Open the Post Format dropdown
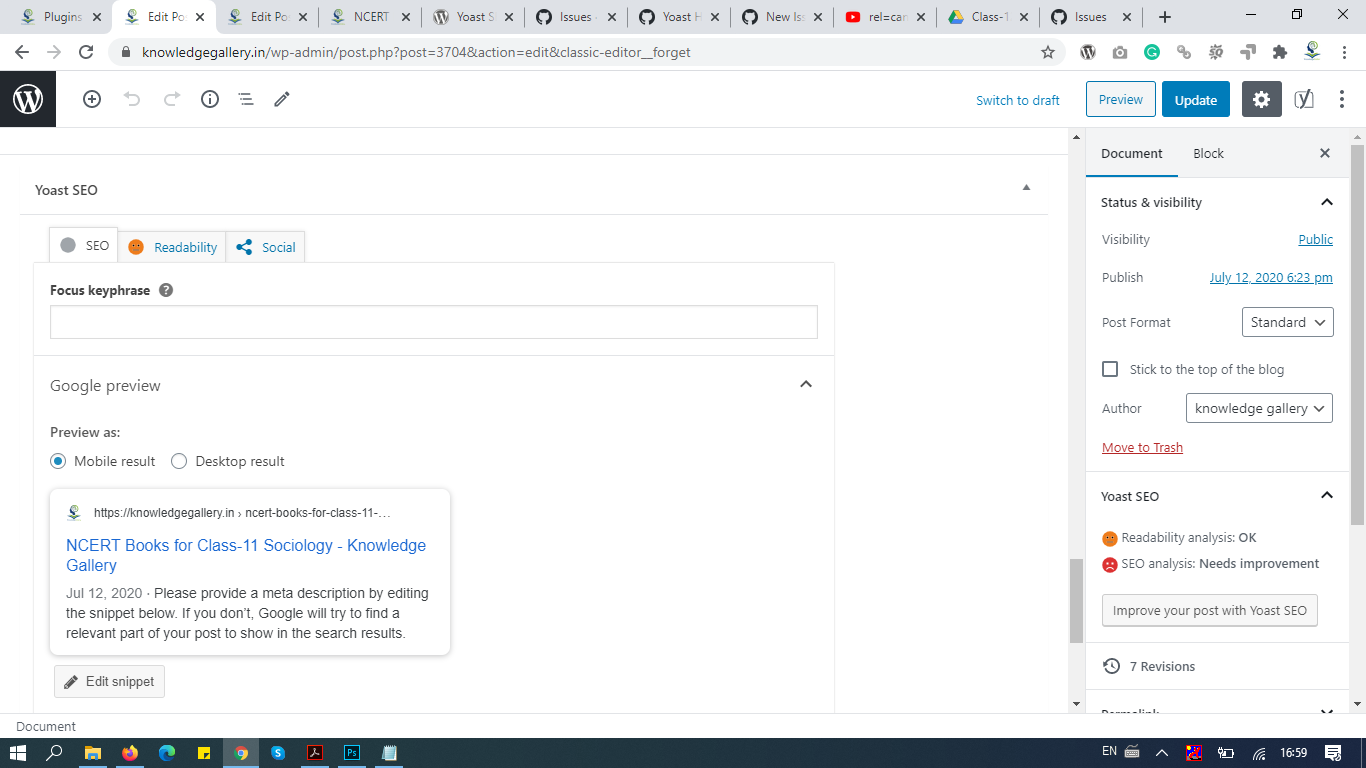1366x768 pixels. 1287,322
